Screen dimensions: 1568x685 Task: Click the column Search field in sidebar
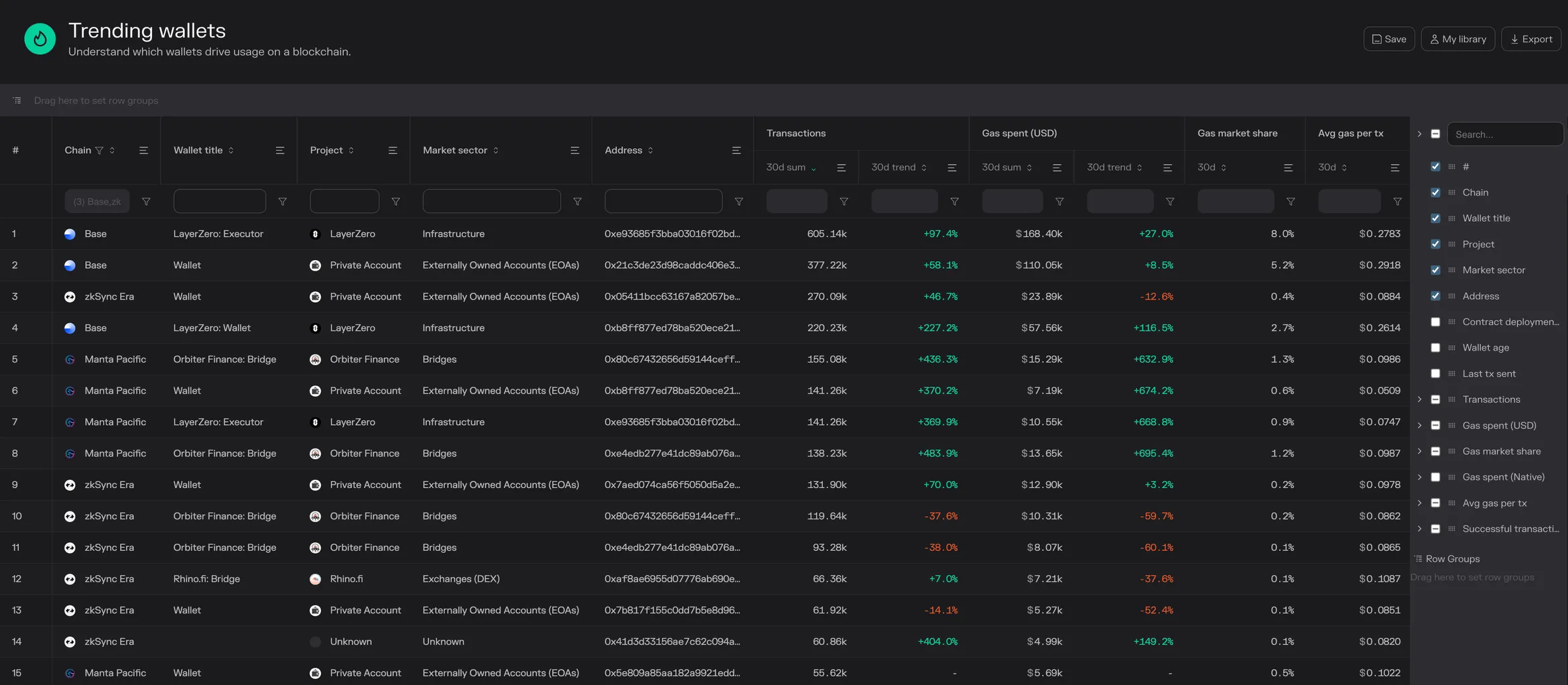tap(1505, 134)
